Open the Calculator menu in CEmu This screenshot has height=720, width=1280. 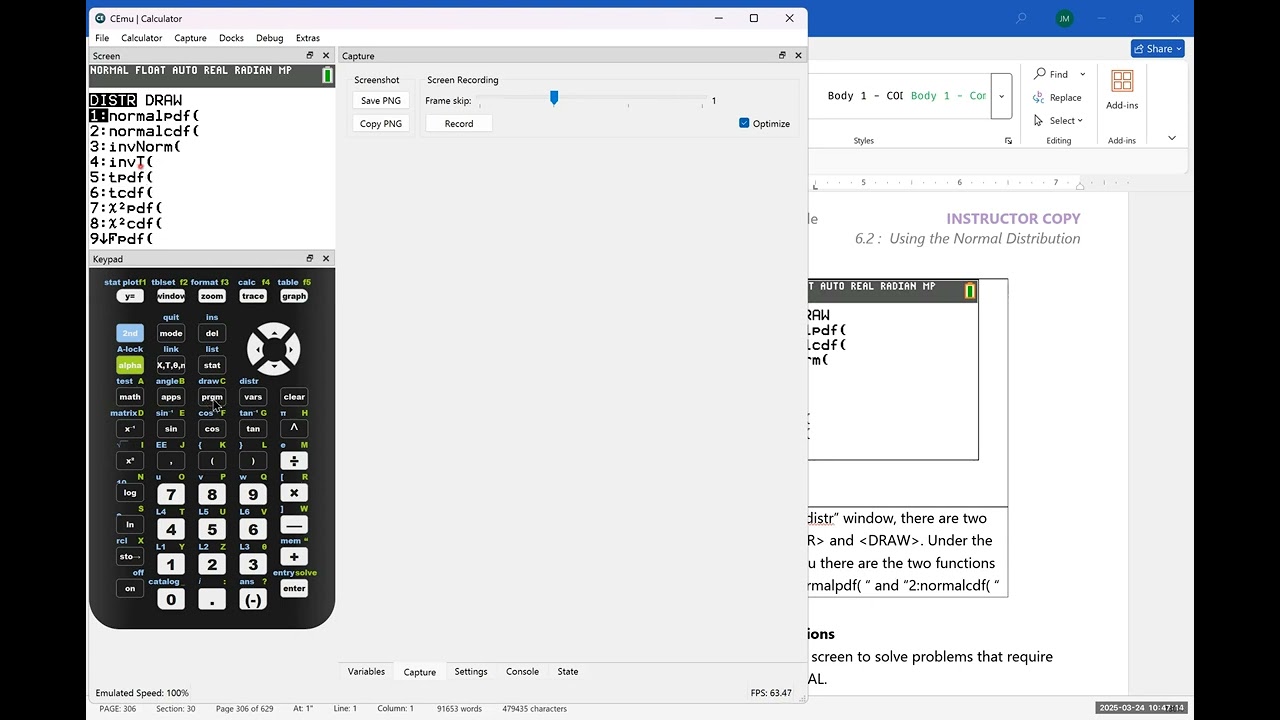click(x=142, y=38)
